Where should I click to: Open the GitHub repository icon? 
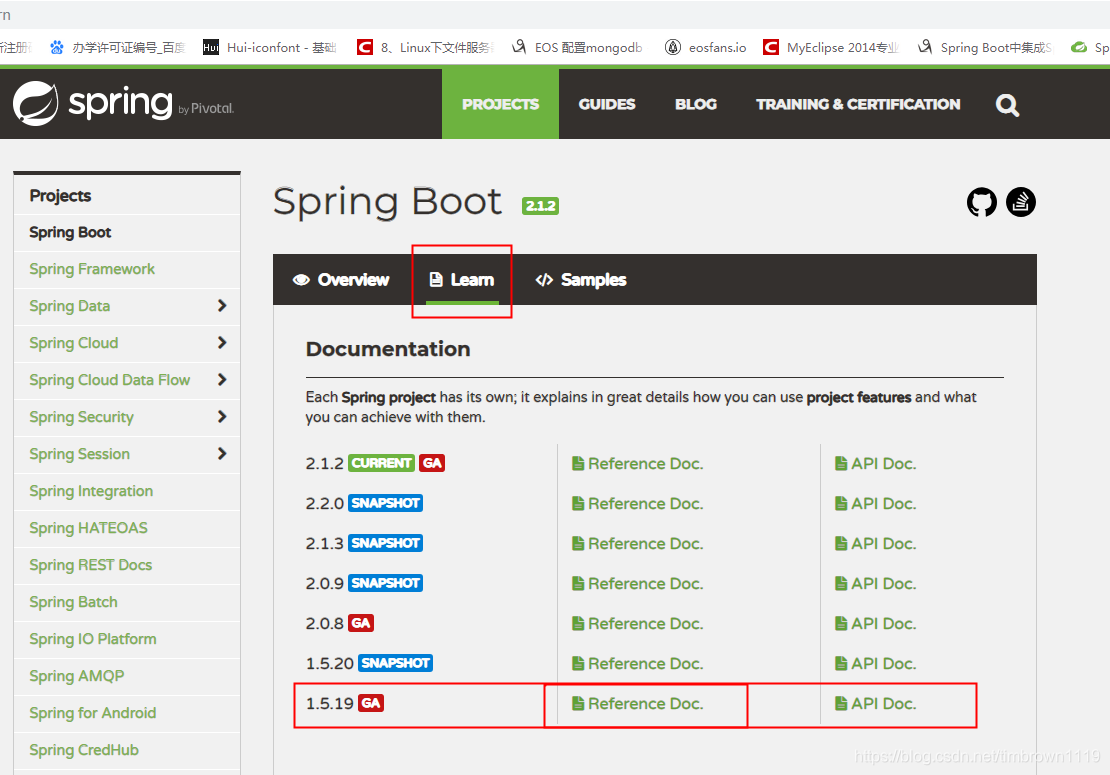981,202
